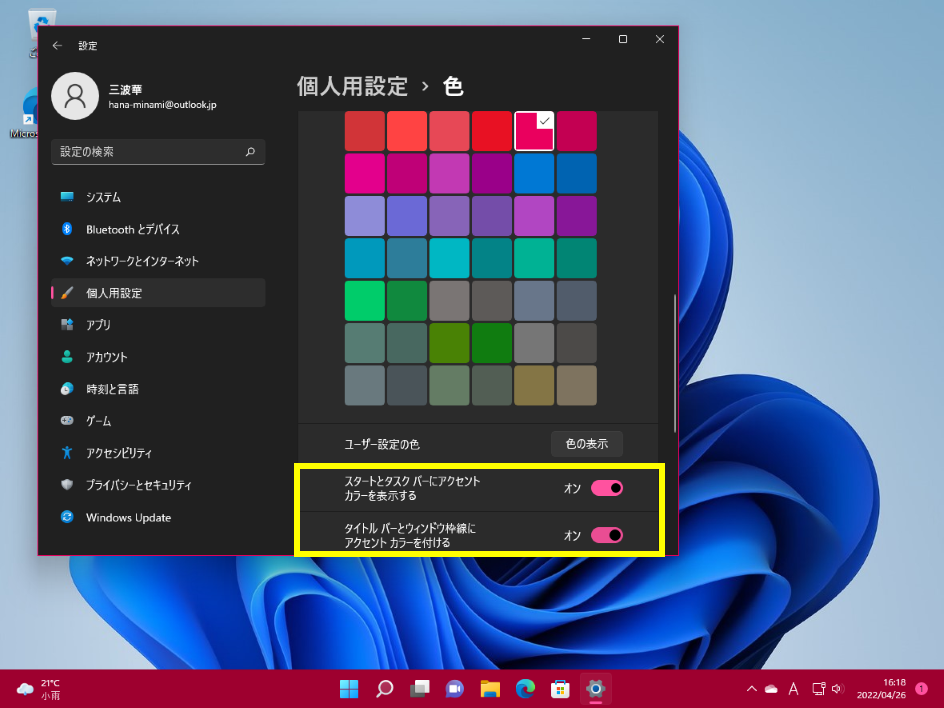Open ネットワークとインターネット settings

pyautogui.click(x=158, y=261)
